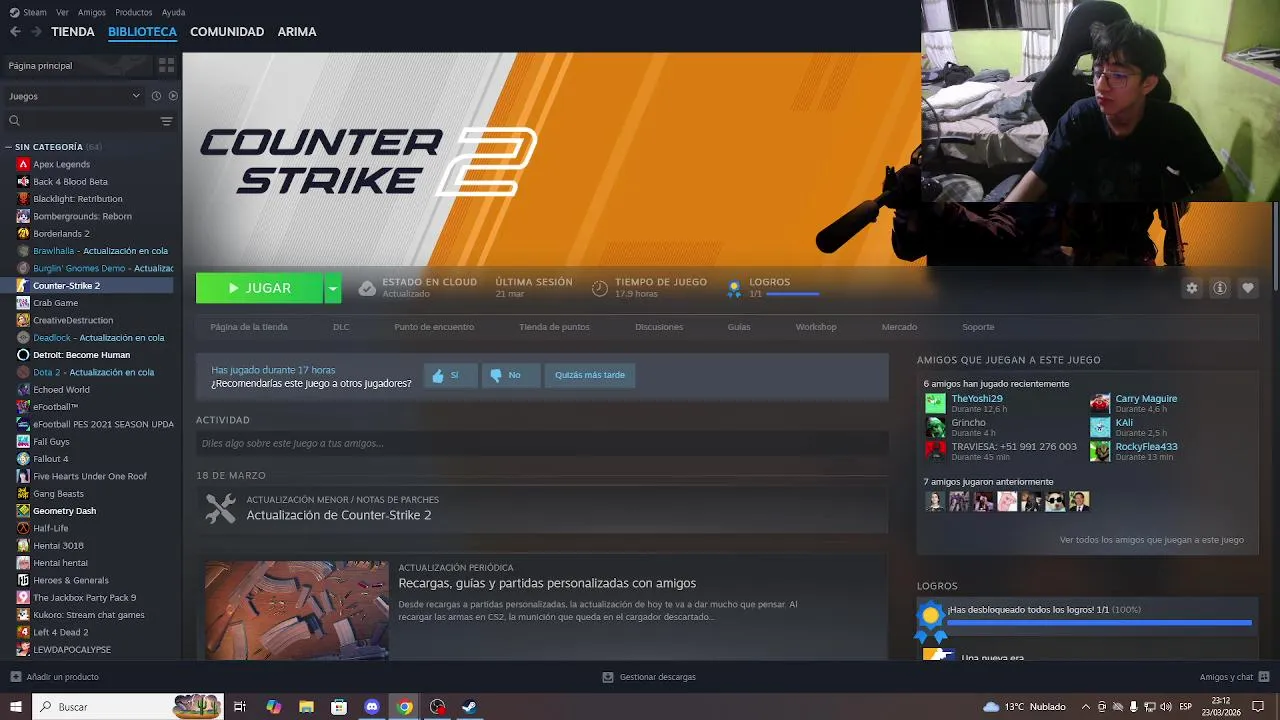Select Half-Life in the library

[51, 528]
